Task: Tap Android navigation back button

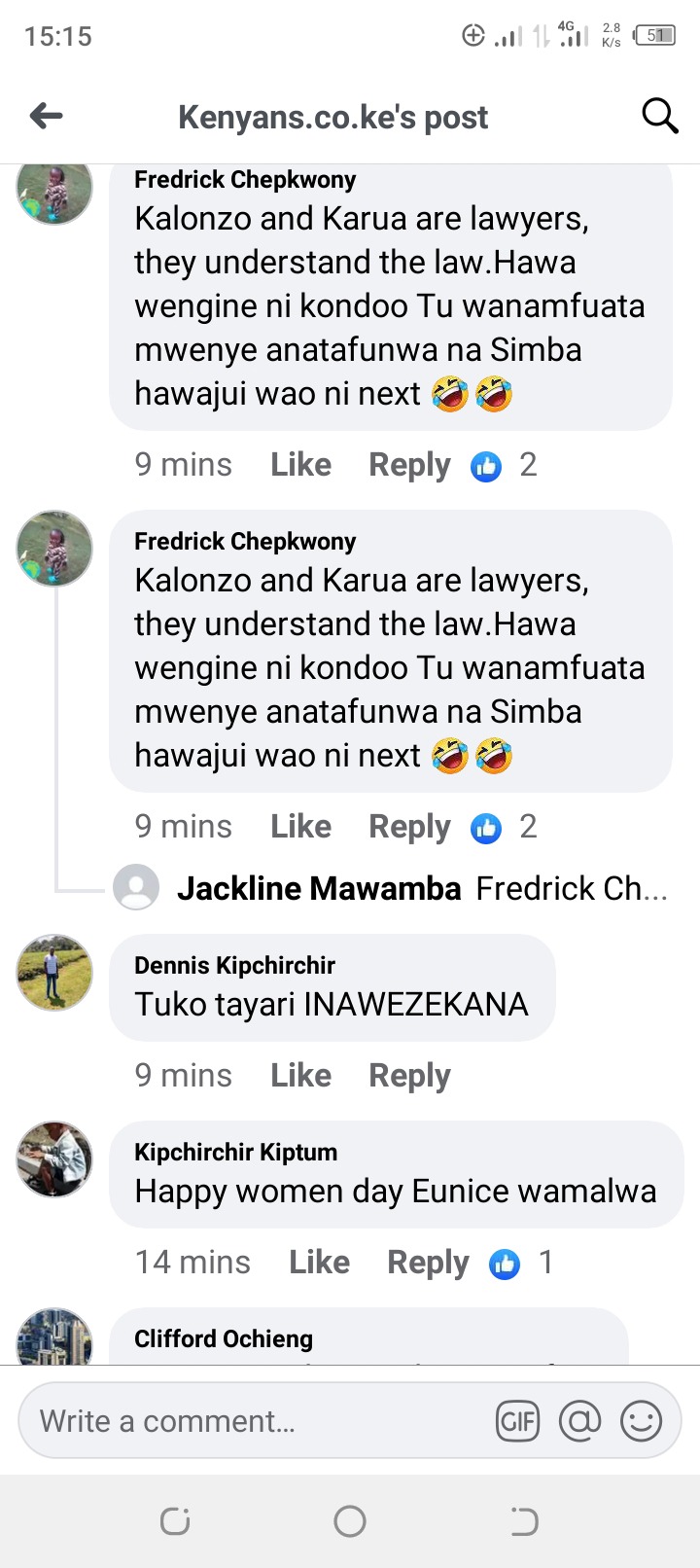Action: pyautogui.click(x=524, y=1520)
